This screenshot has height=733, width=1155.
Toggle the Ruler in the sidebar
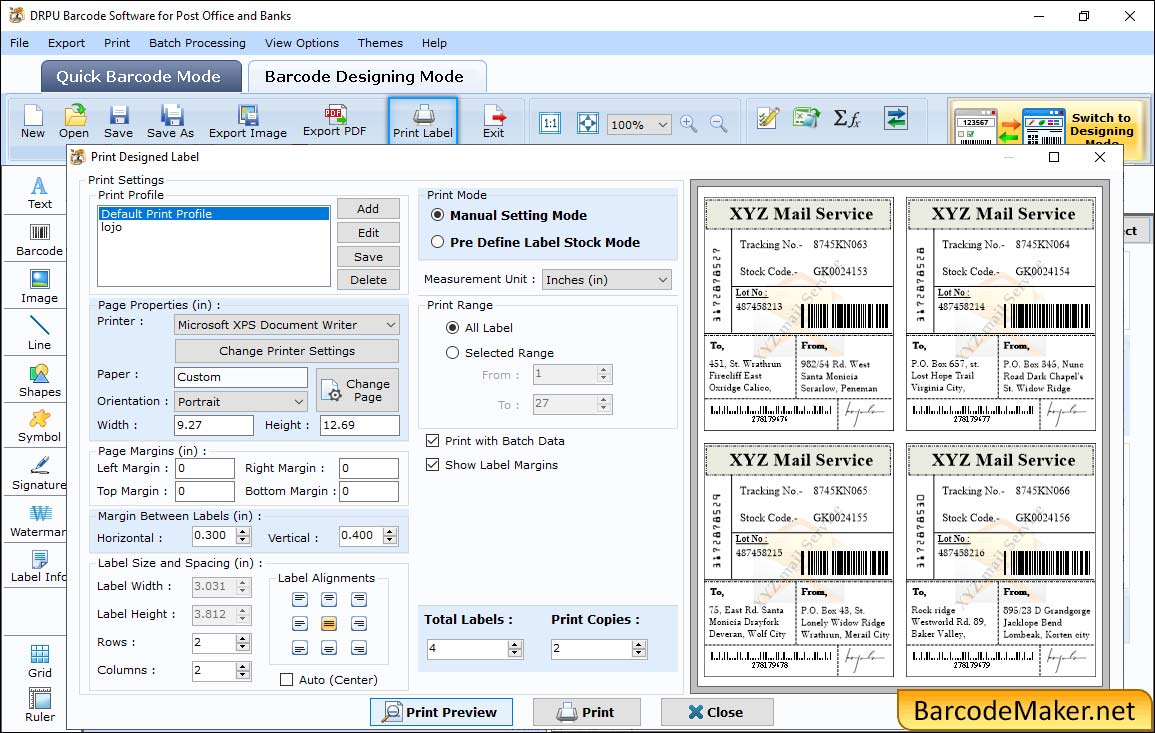40,705
